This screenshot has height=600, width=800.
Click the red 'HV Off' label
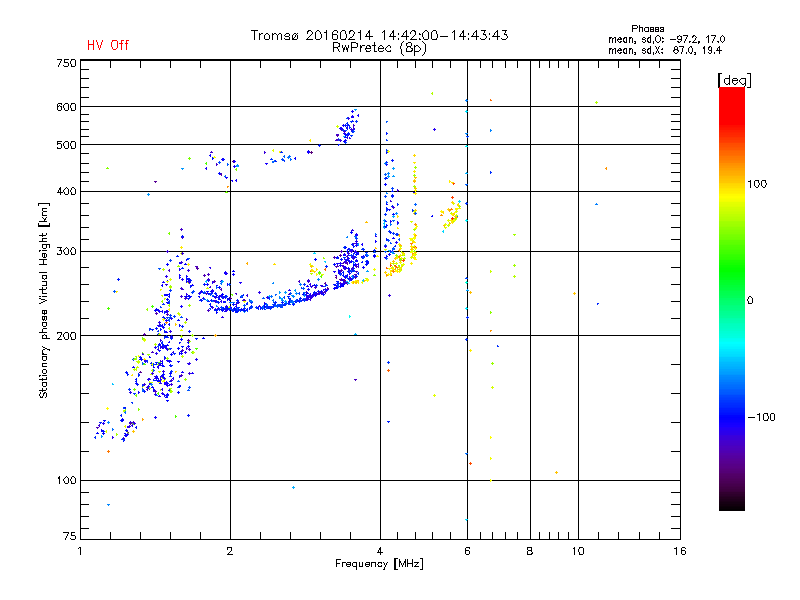(108, 45)
